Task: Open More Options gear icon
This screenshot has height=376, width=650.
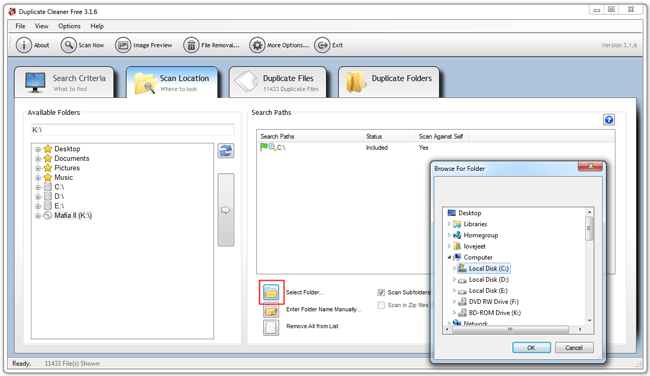Action: (x=257, y=45)
